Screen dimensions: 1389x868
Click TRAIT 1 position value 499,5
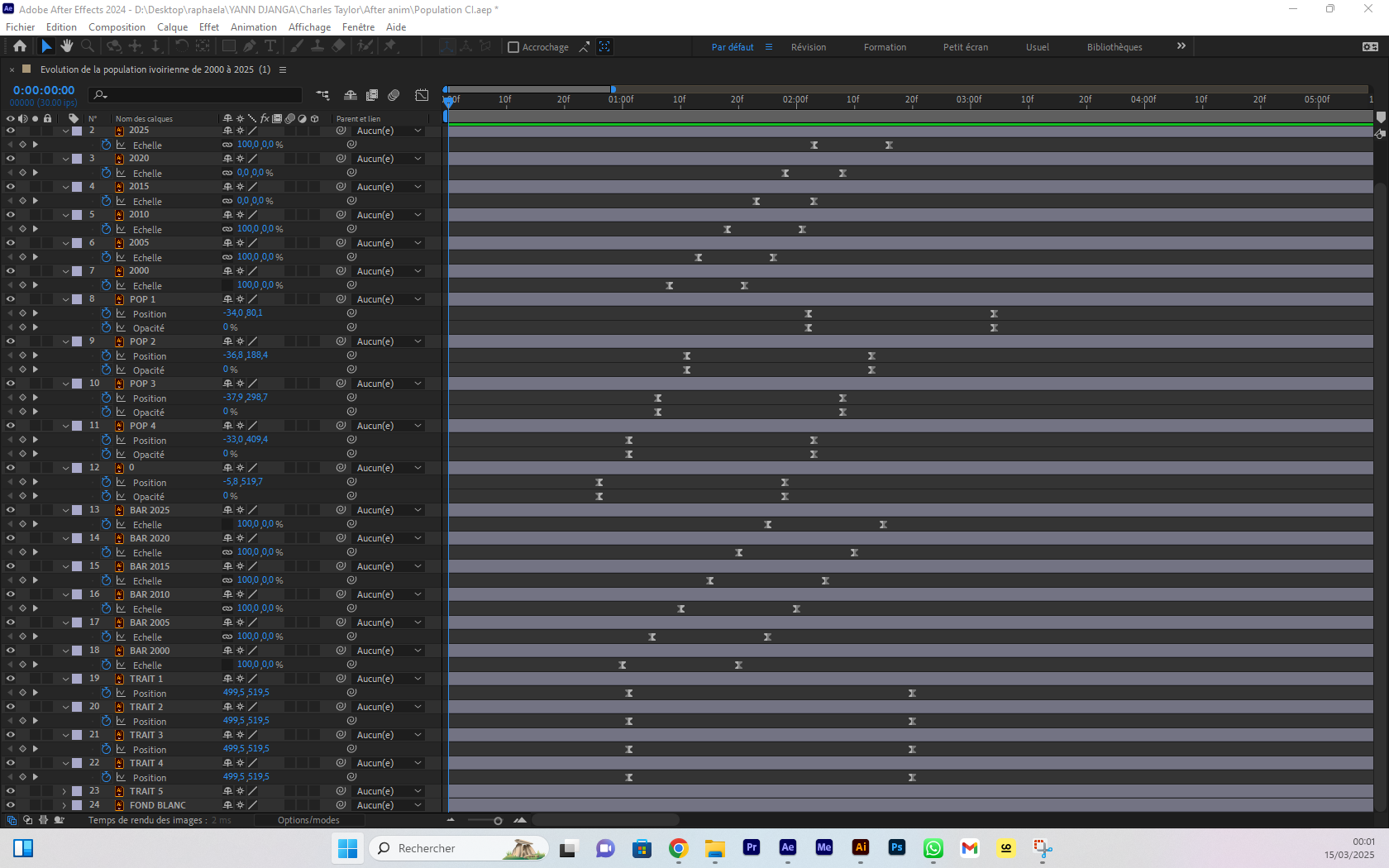234,693
